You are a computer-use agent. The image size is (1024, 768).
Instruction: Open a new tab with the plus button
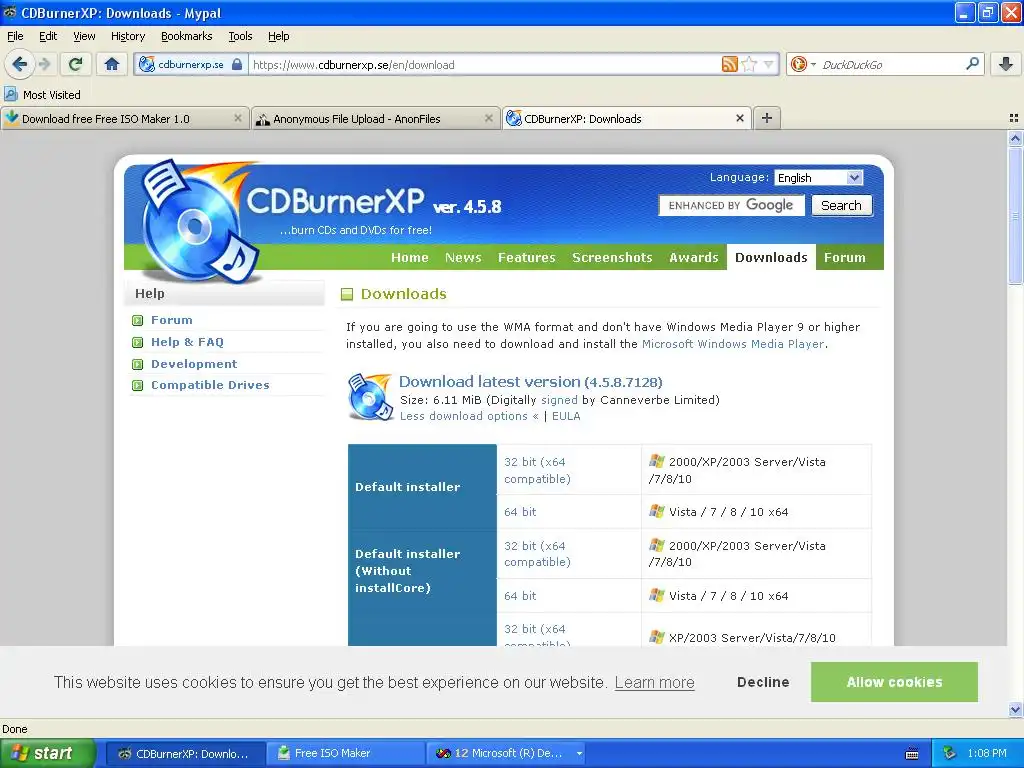(x=767, y=118)
